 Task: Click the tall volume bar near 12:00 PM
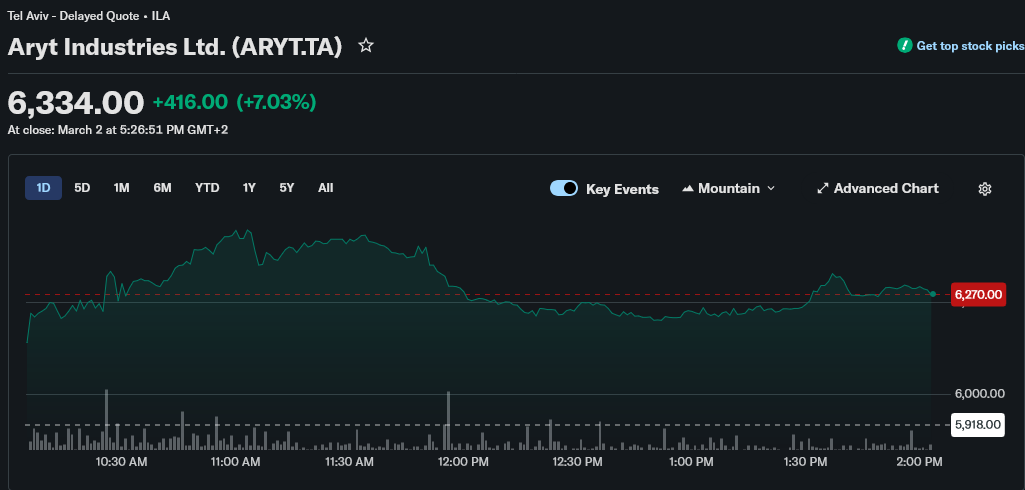tap(448, 421)
